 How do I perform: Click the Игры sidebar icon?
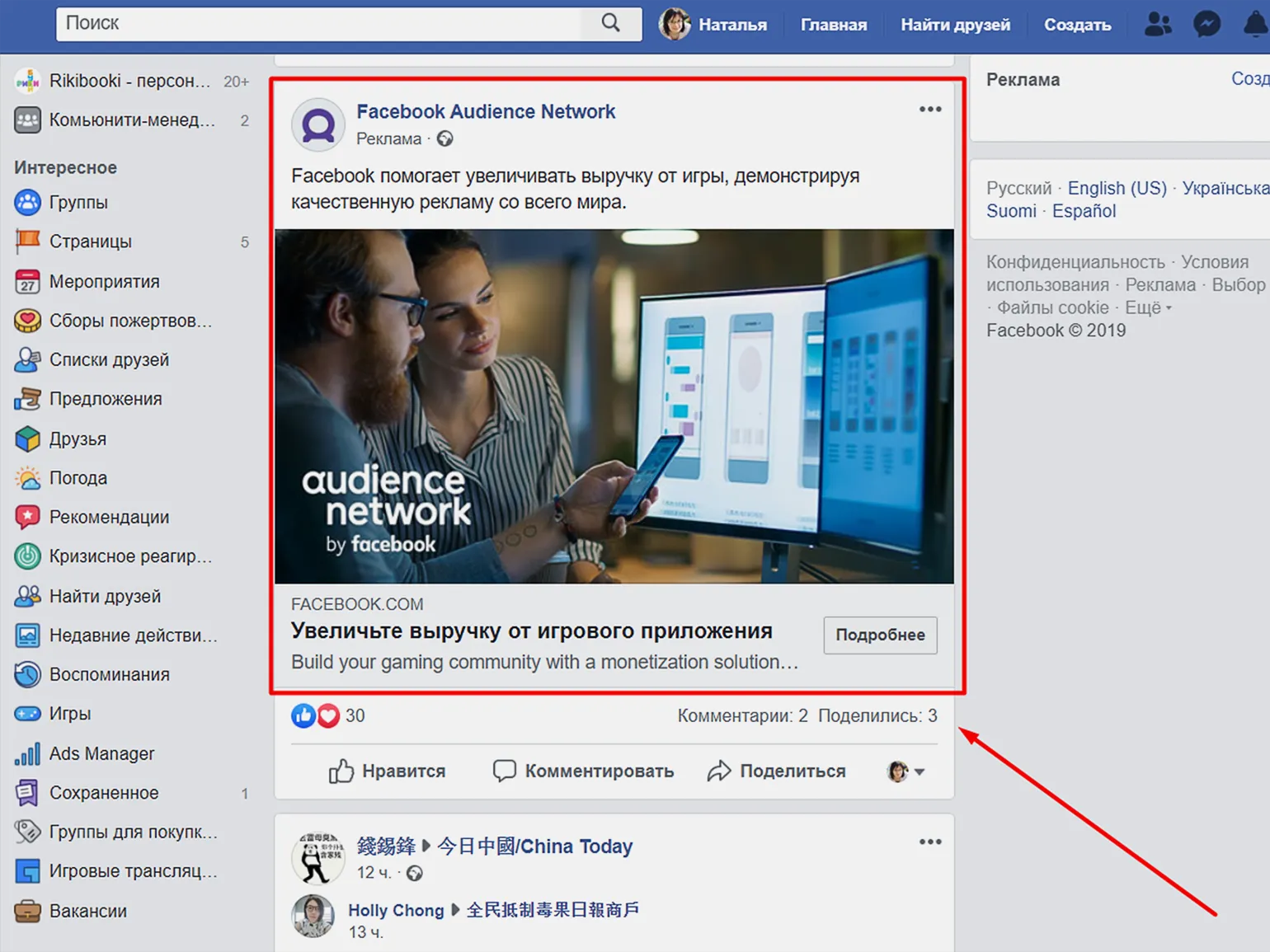coord(27,714)
